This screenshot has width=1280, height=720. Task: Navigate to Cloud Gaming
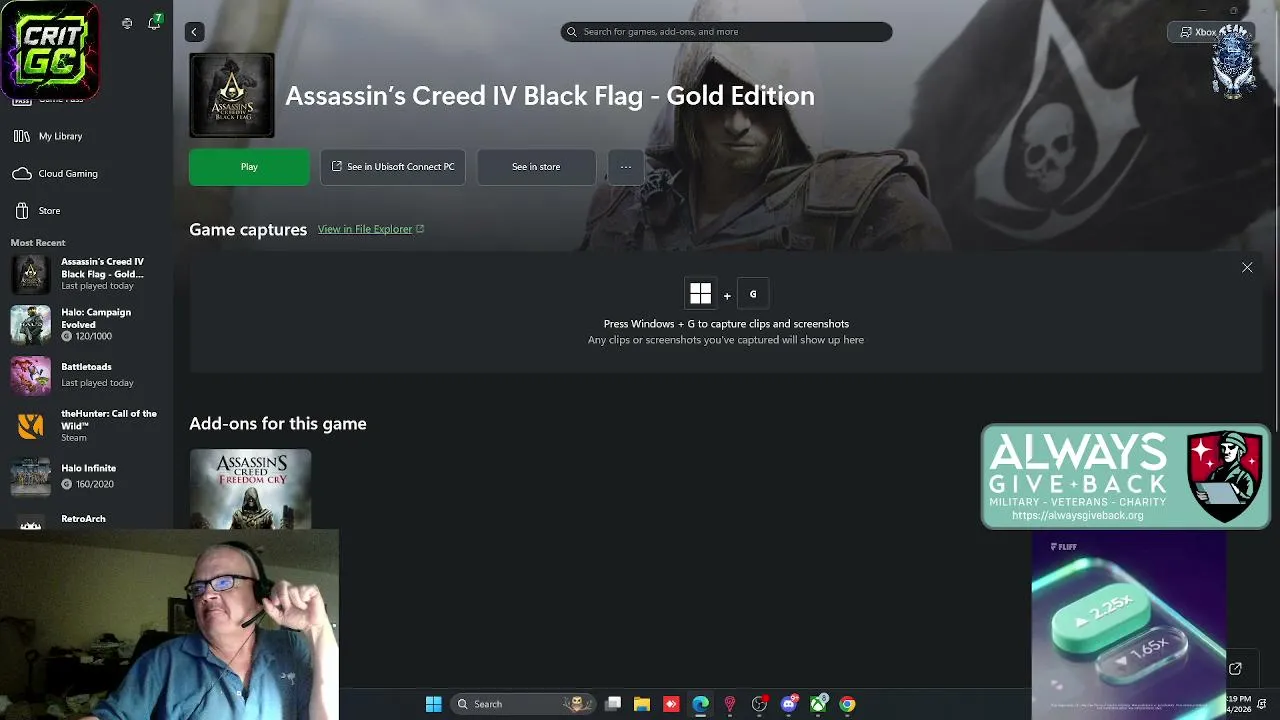click(68, 174)
